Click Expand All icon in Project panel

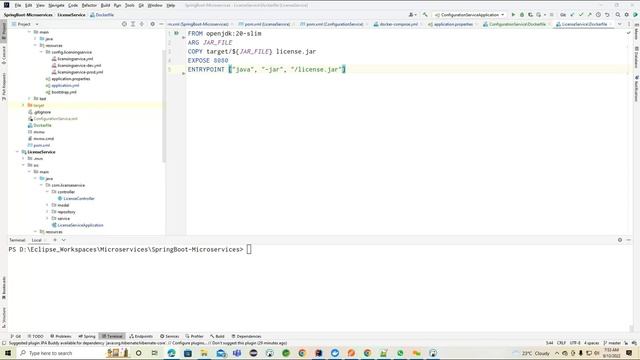tap(133, 24)
